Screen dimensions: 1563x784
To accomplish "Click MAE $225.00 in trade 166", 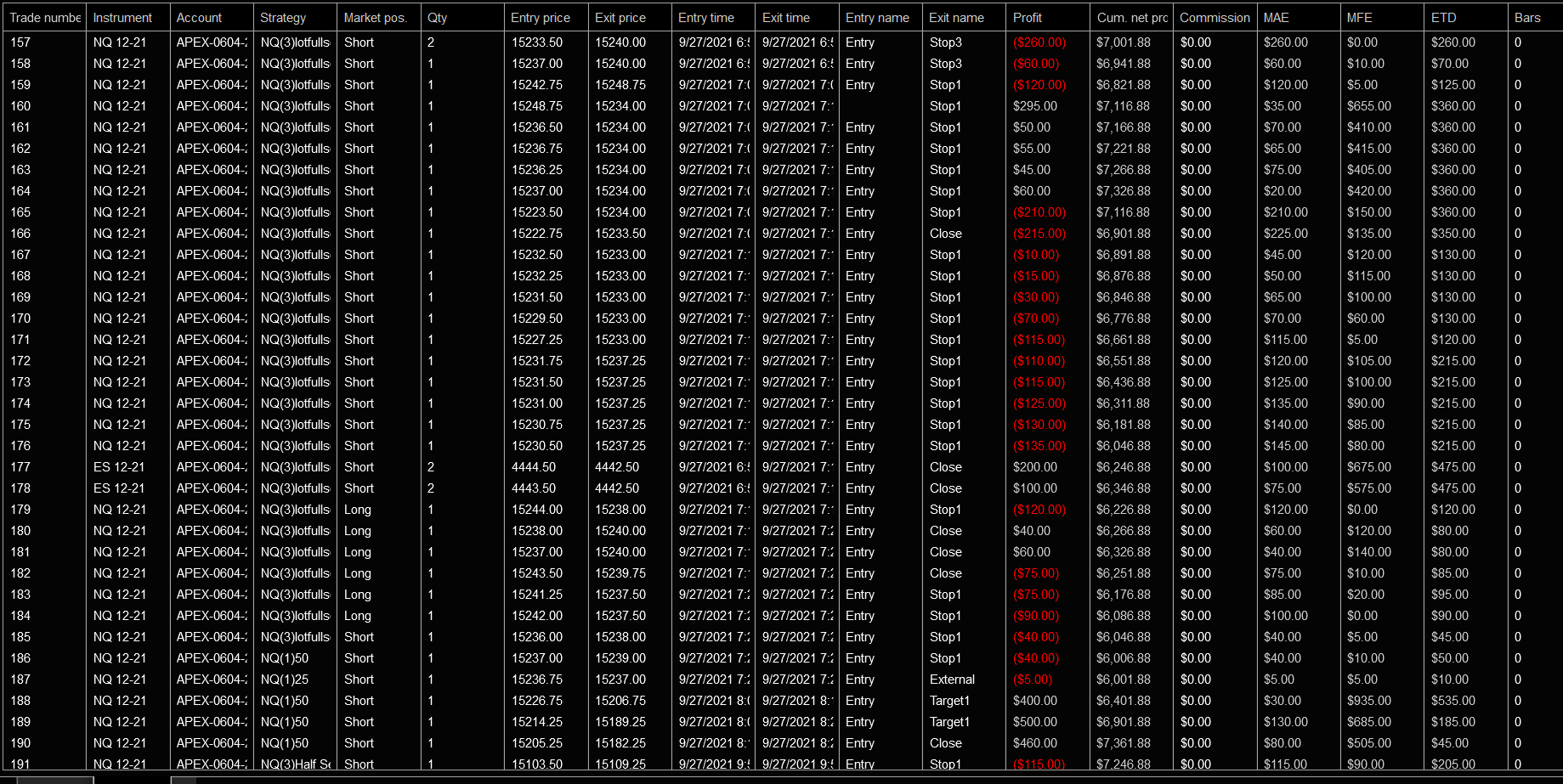I will [x=1286, y=234].
